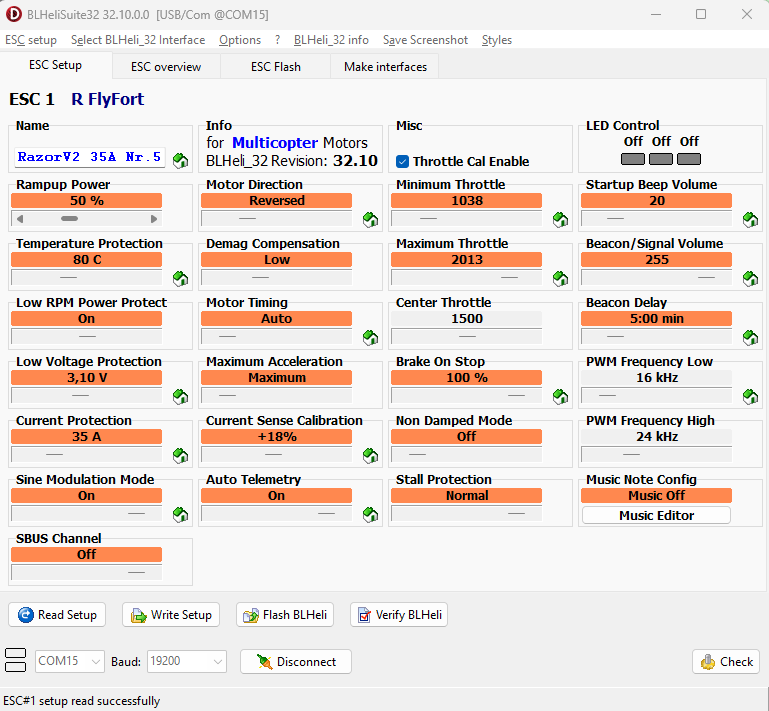Screen dimensions: 769x711
Task: Click the Write Setup button
Action: 171,614
